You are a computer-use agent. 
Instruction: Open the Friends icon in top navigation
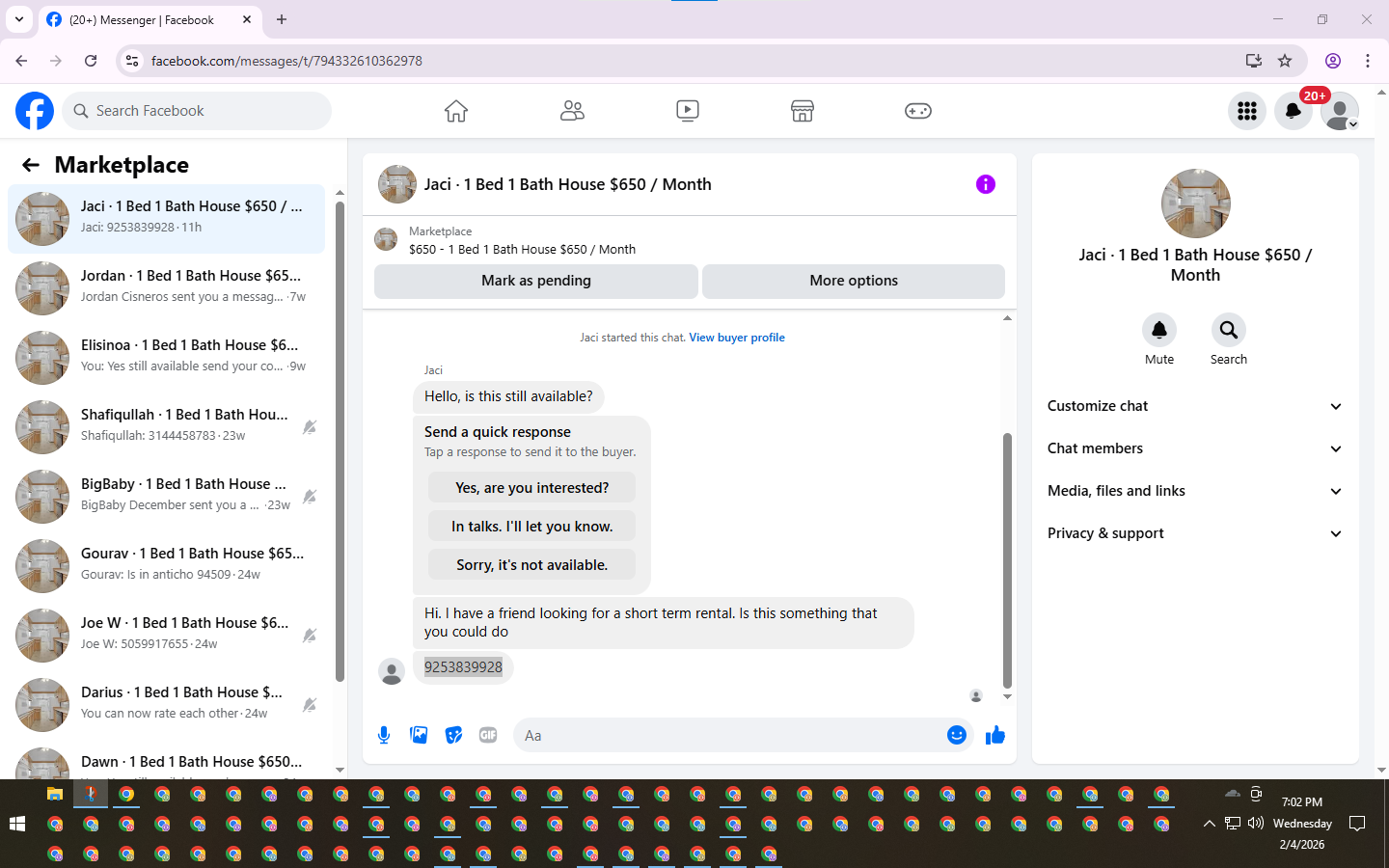pyautogui.click(x=572, y=111)
